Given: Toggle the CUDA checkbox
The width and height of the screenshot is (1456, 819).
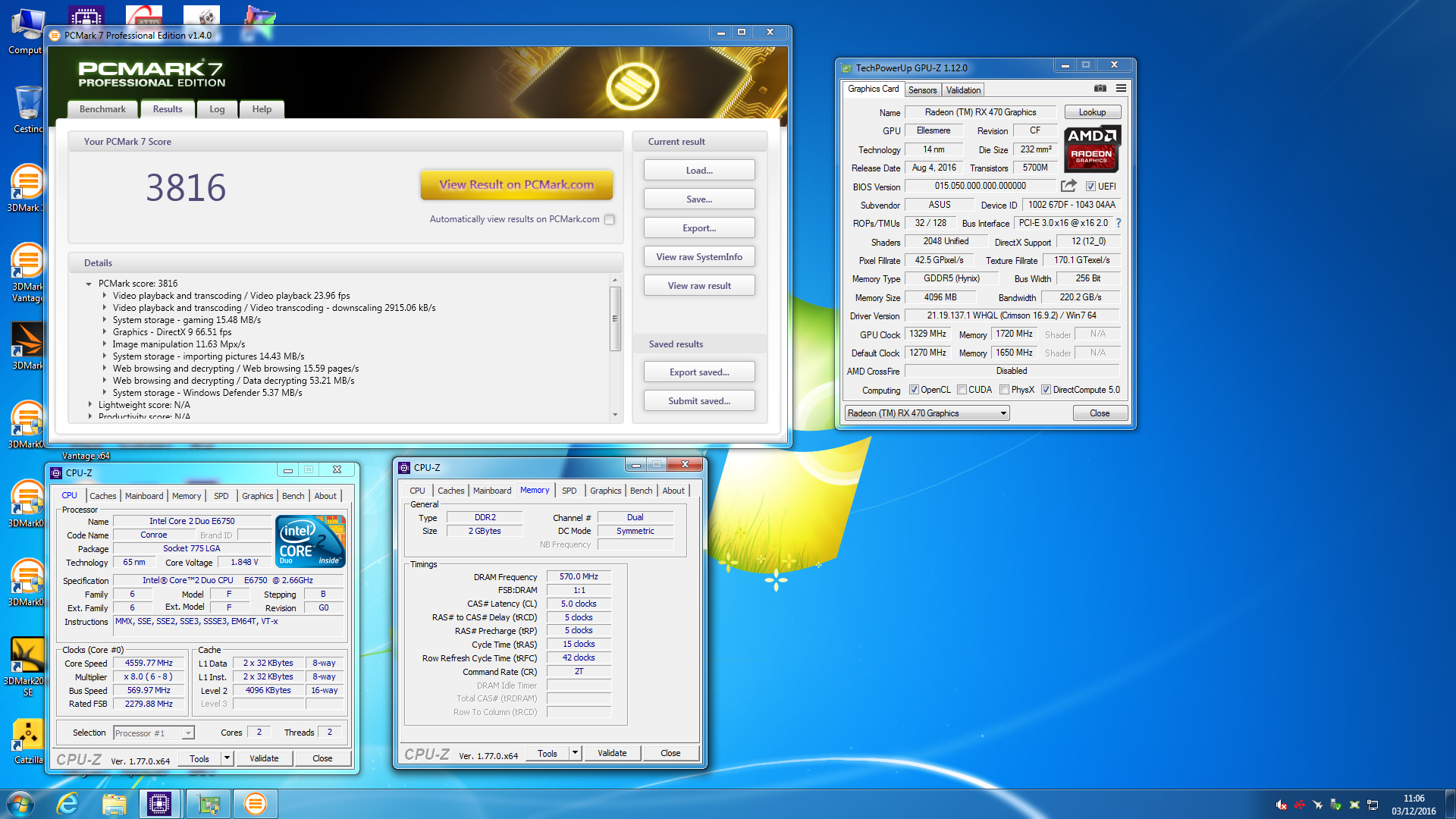Looking at the screenshot, I should (x=962, y=390).
